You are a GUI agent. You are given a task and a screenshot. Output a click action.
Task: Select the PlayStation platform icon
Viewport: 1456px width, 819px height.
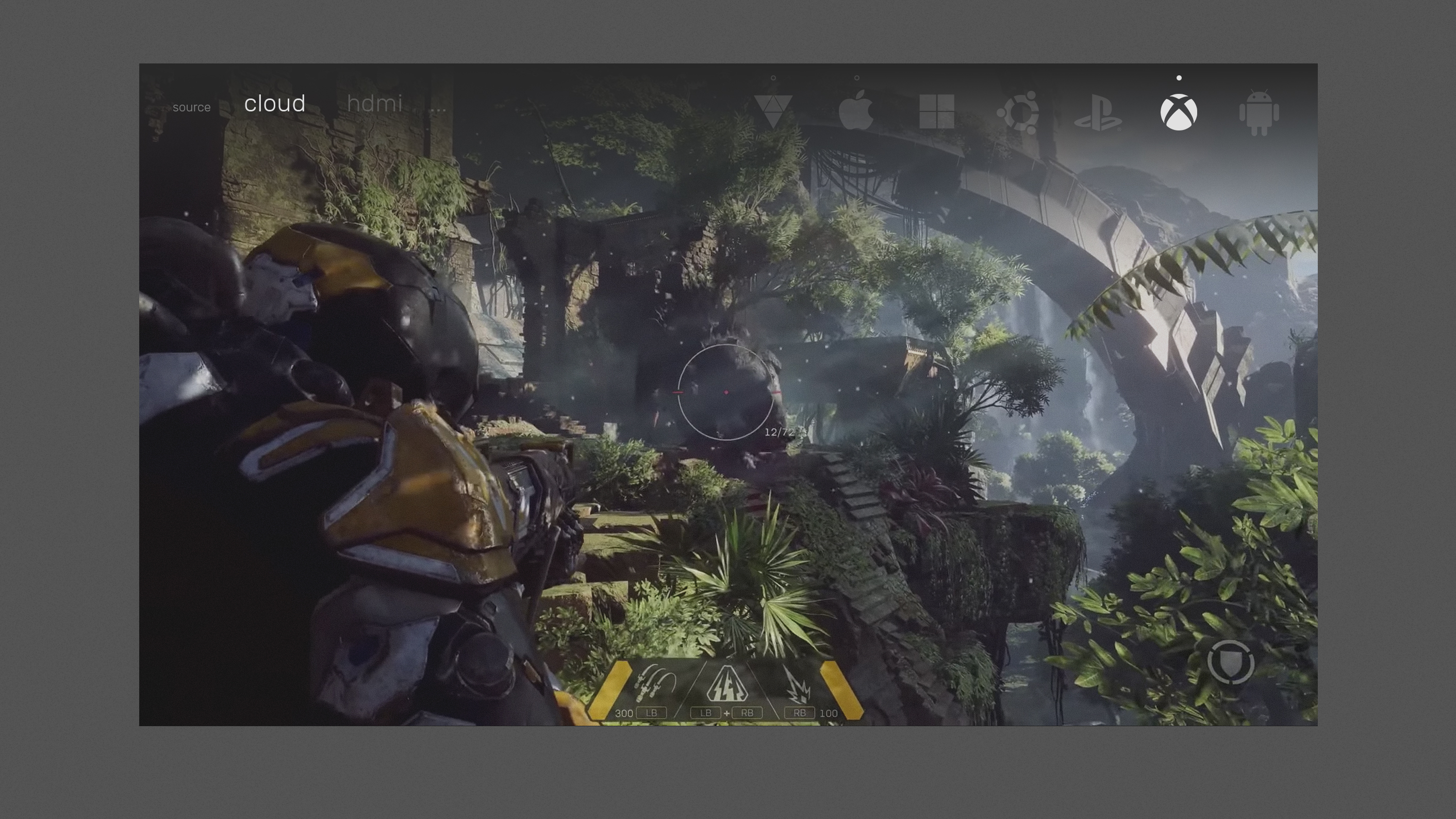pos(1098,112)
